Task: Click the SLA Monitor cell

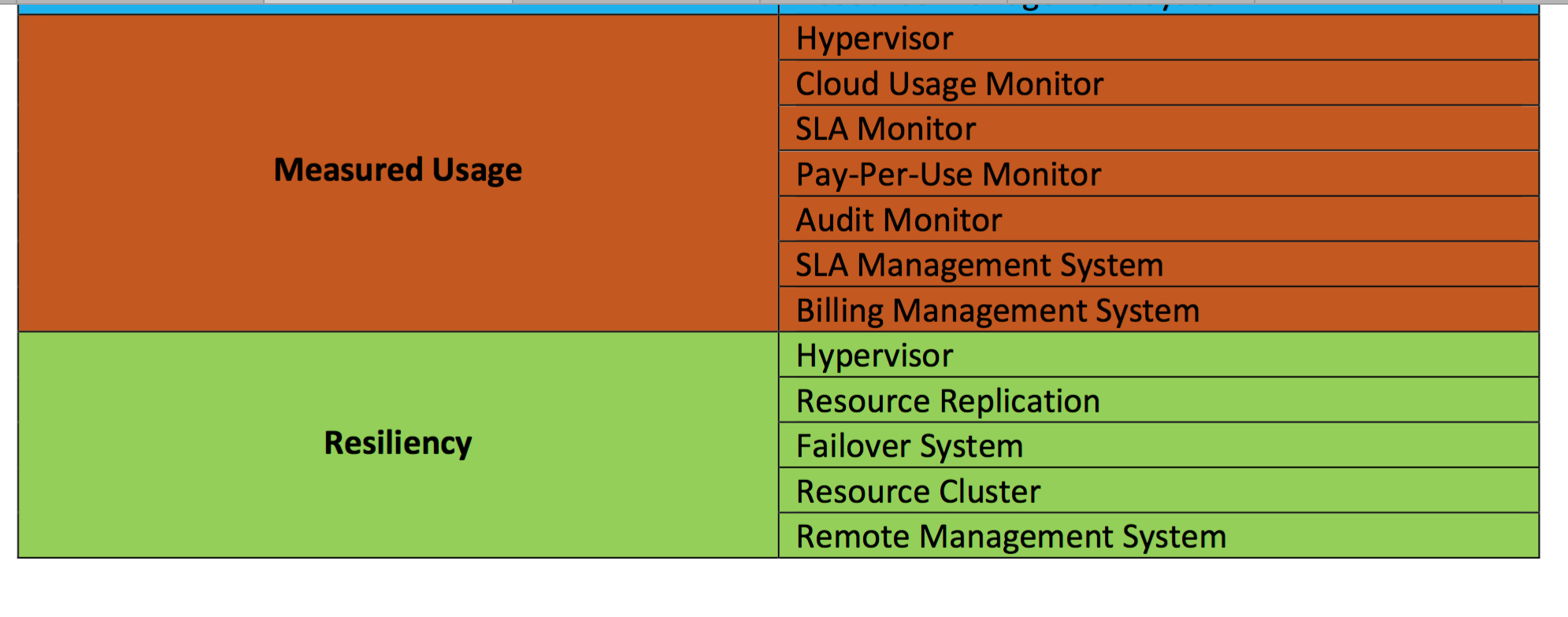Action: click(x=1158, y=128)
